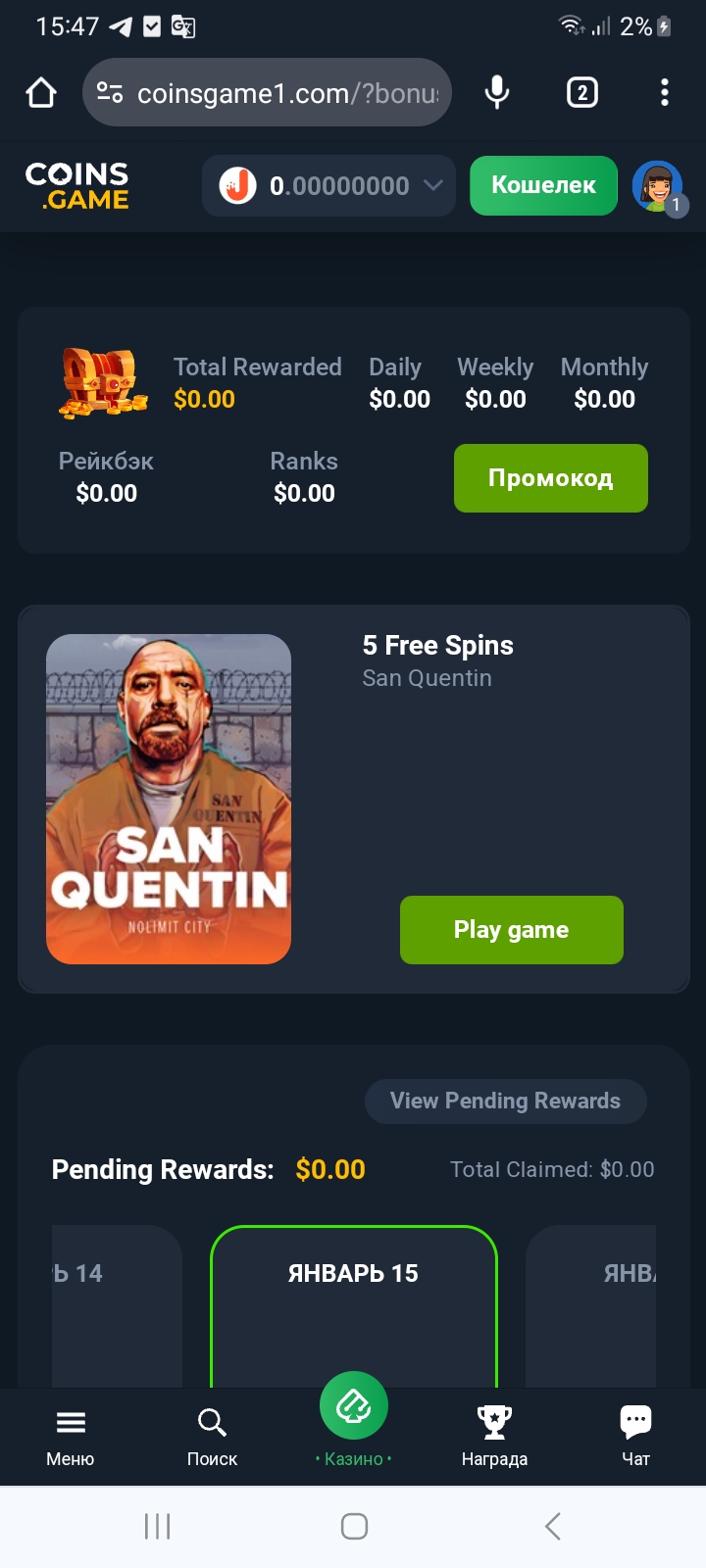The height and width of the screenshot is (1568, 706).
Task: Open the Награда trophy tab
Action: pos(495,1422)
